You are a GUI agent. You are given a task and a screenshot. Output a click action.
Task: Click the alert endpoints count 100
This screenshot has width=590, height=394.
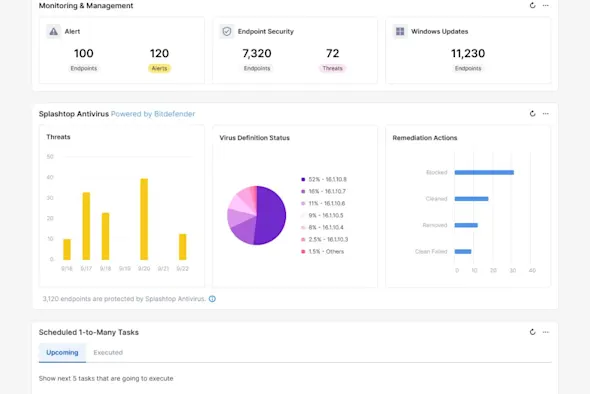click(84, 53)
